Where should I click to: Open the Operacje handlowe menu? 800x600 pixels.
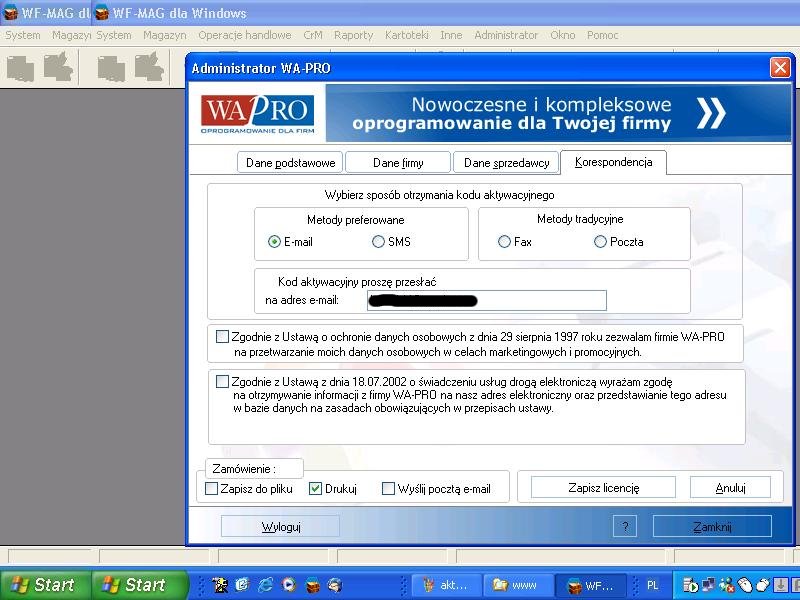coord(244,35)
